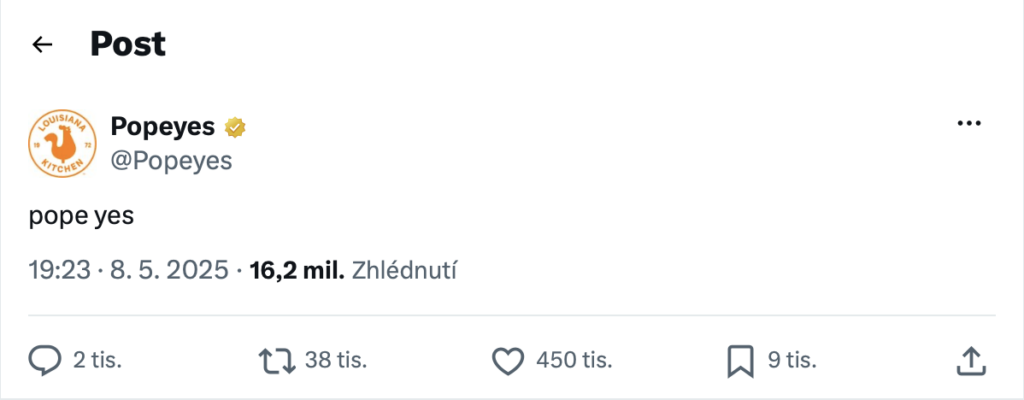
Task: Click the Post page heading
Action: point(128,44)
